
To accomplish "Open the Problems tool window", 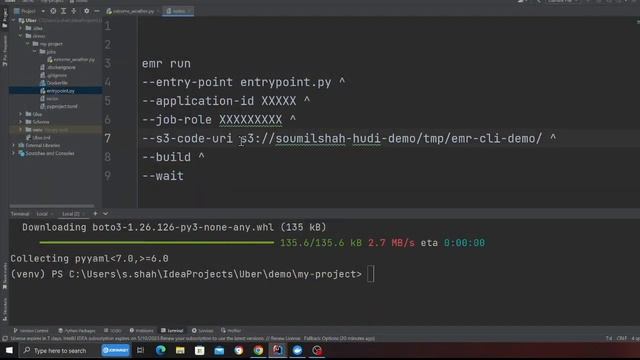I will click(x=141, y=331).
